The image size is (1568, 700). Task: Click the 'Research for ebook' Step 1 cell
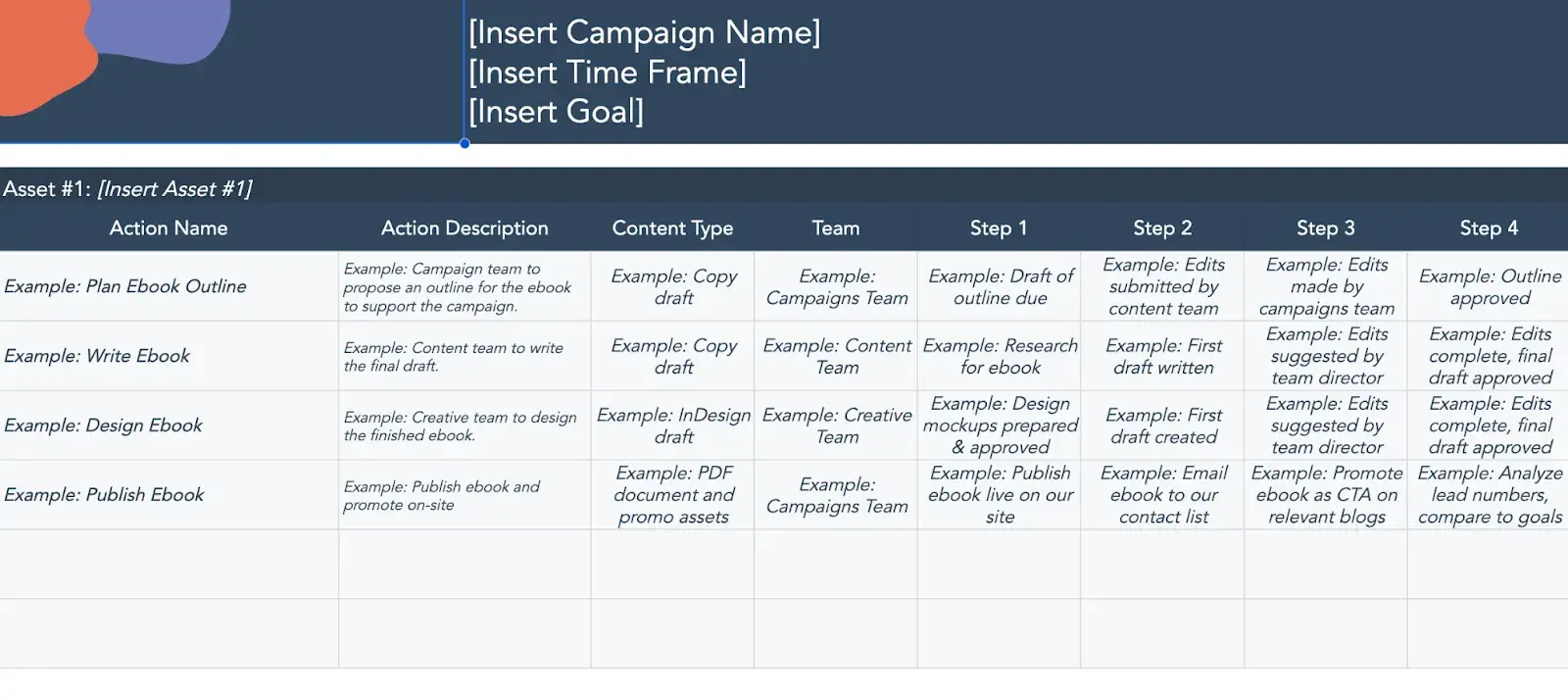click(1000, 356)
